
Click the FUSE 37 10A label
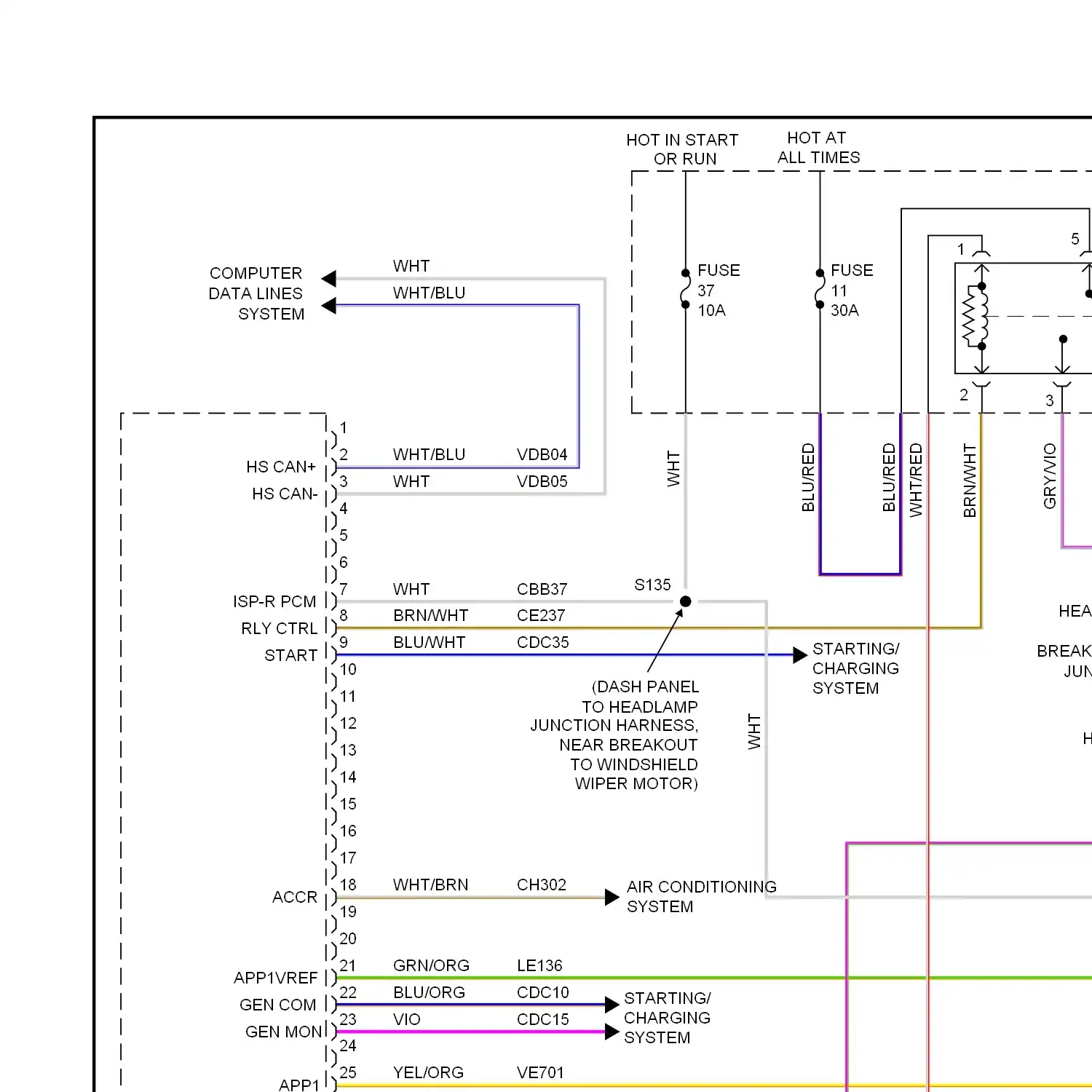[719, 290]
